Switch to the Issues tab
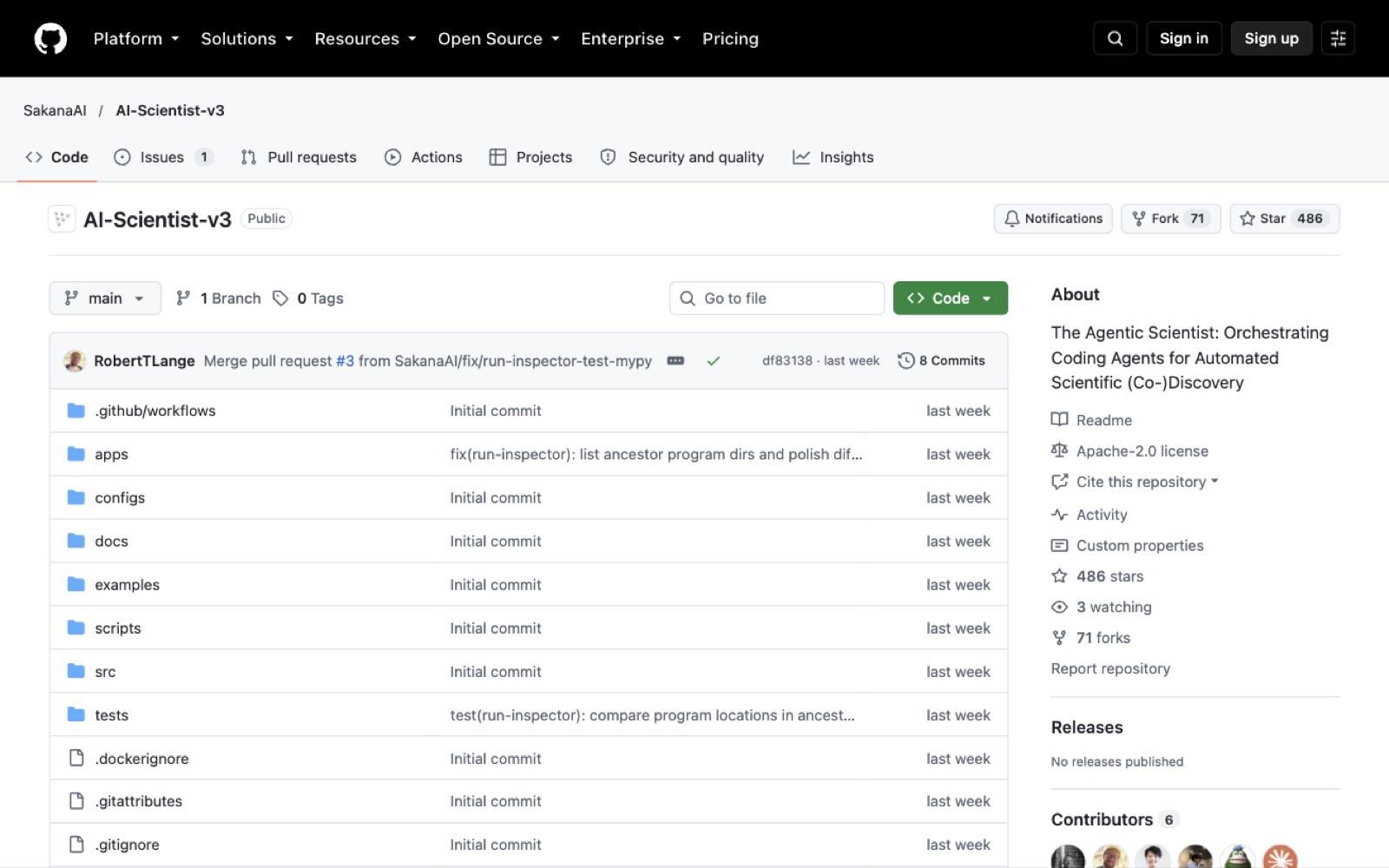Viewport: 1389px width, 868px height. point(163,157)
